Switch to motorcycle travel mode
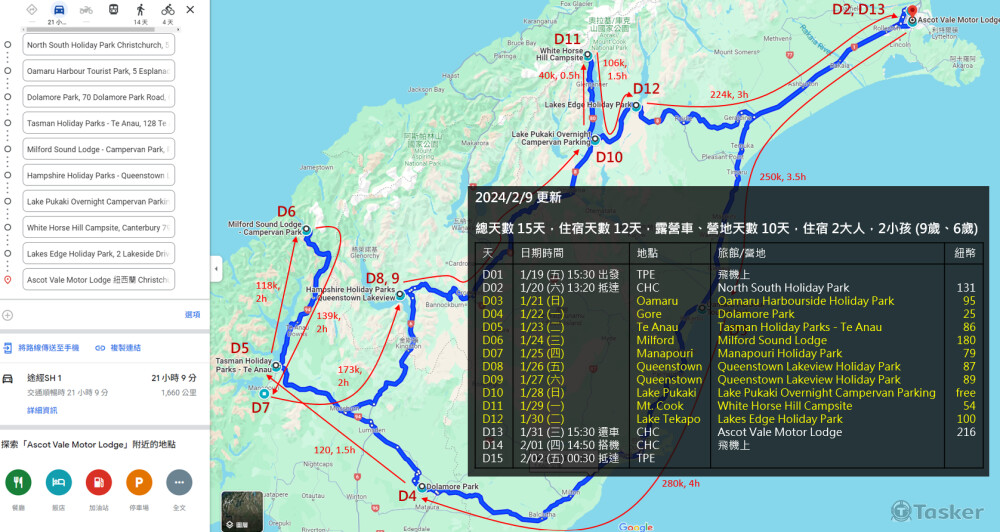This screenshot has height=532, width=1000. click(86, 10)
